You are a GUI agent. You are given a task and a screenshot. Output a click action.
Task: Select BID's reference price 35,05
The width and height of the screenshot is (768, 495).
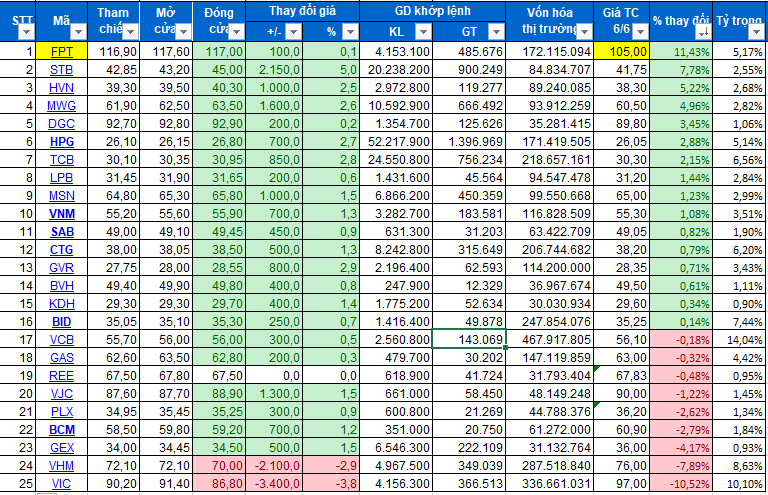click(114, 322)
